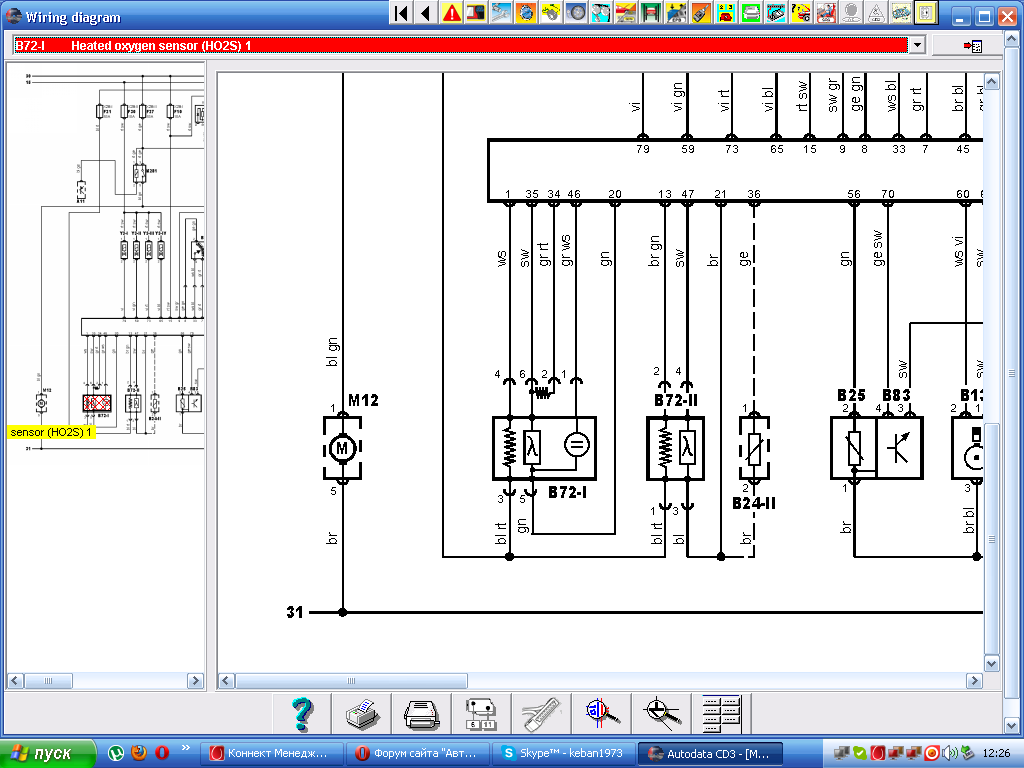This screenshot has height=768, width=1024.
Task: Open the component list grid icon
Action: click(721, 714)
